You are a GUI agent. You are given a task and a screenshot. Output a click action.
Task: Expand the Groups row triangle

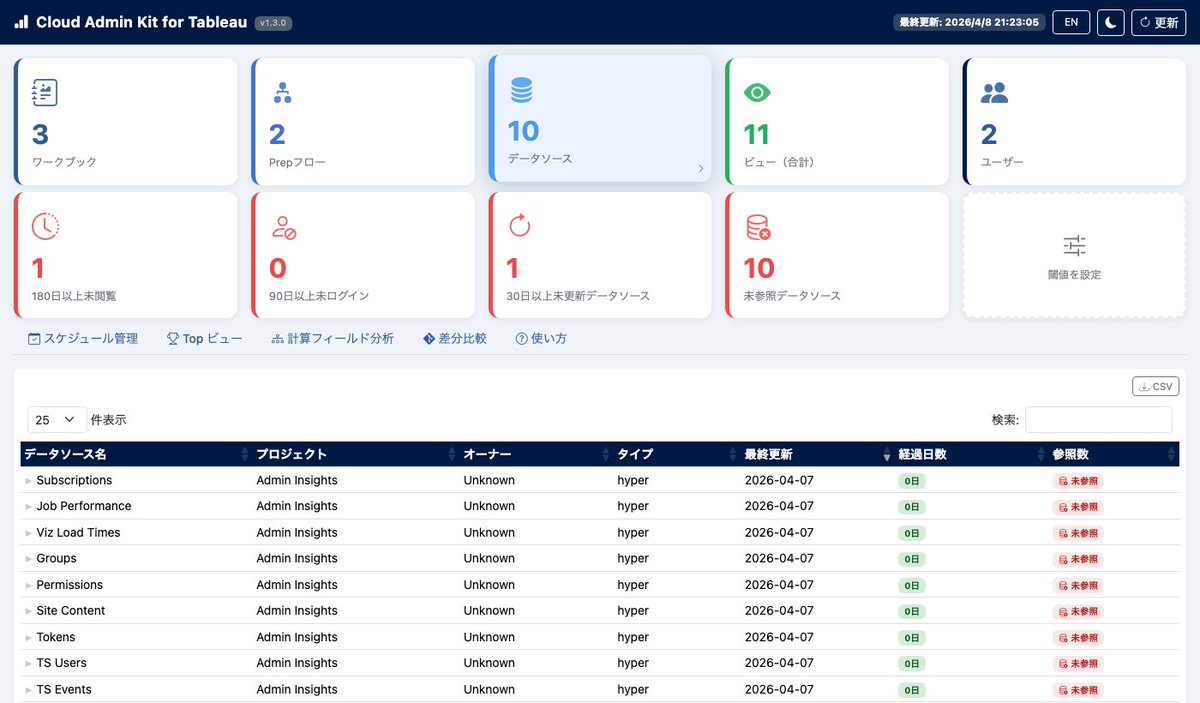click(x=28, y=559)
